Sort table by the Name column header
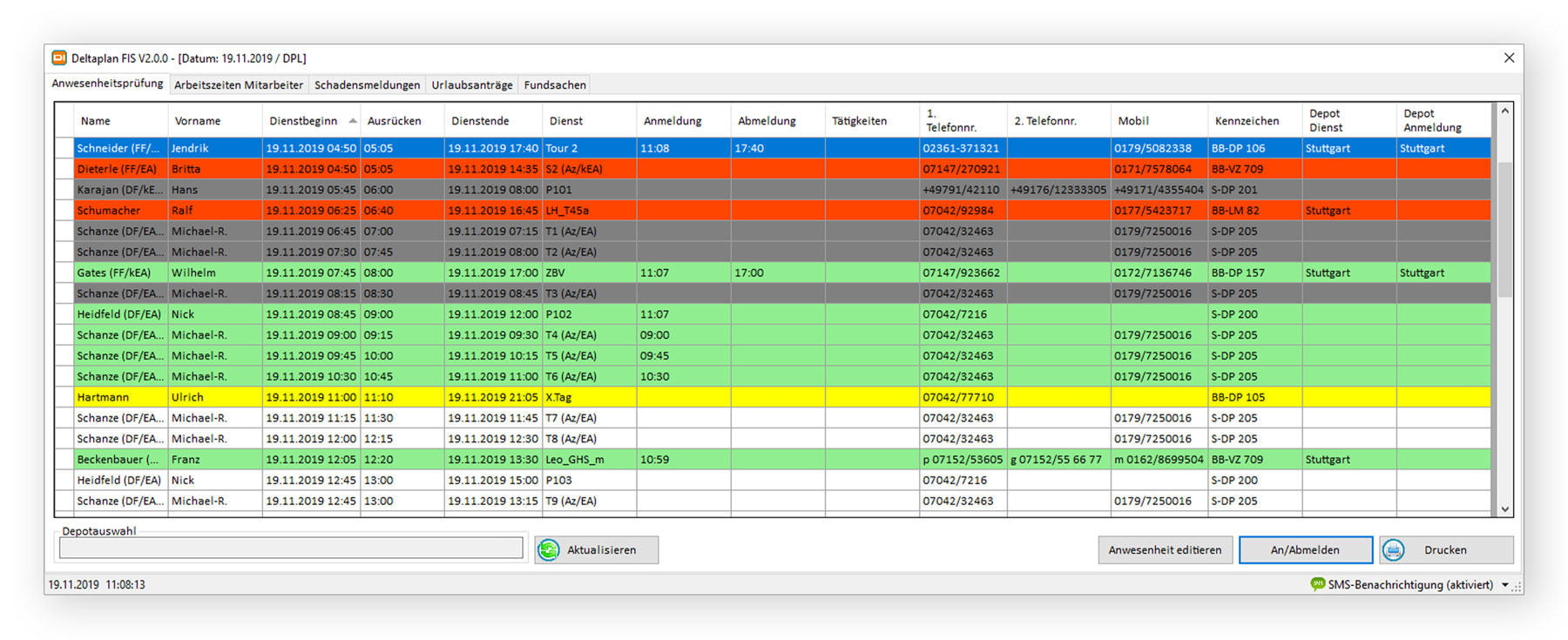1568x640 pixels. coord(96,121)
